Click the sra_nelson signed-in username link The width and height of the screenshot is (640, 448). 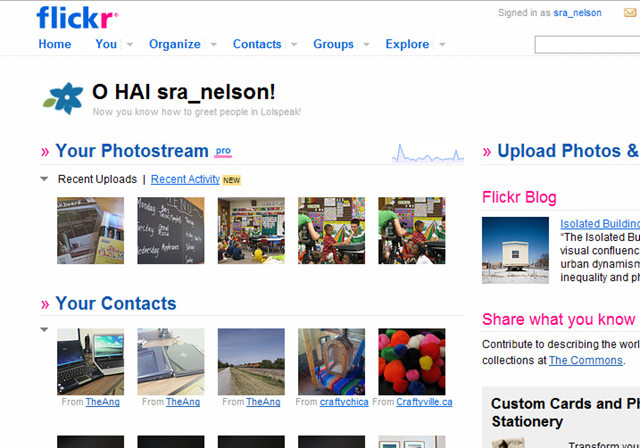point(578,13)
